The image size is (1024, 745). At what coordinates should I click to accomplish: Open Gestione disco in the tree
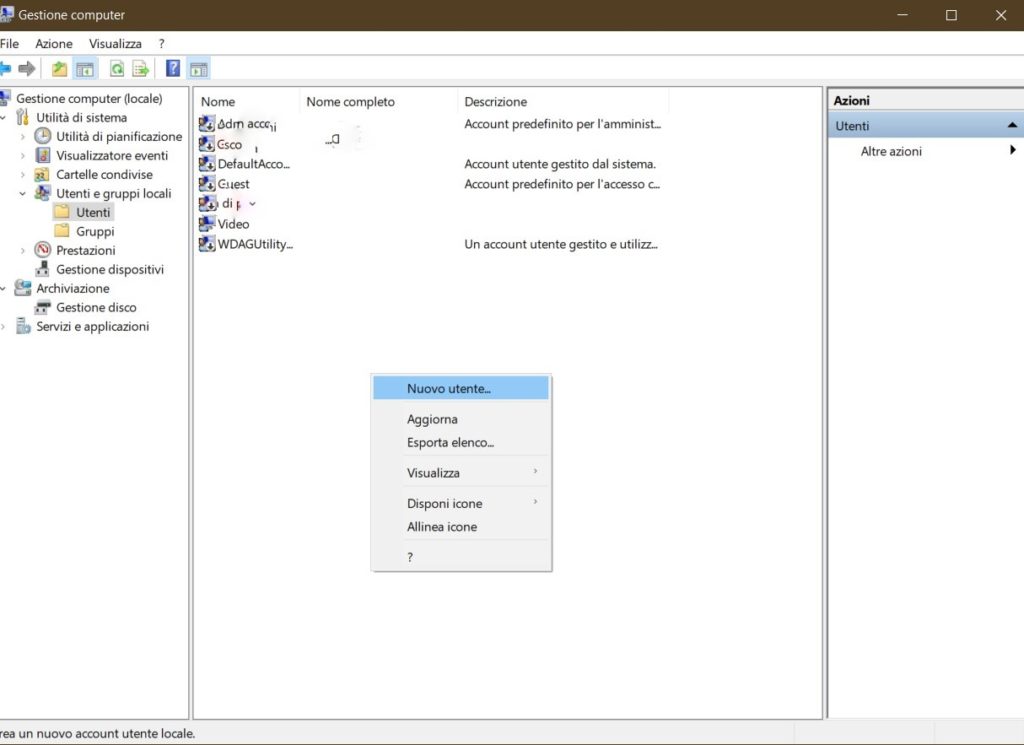point(96,307)
